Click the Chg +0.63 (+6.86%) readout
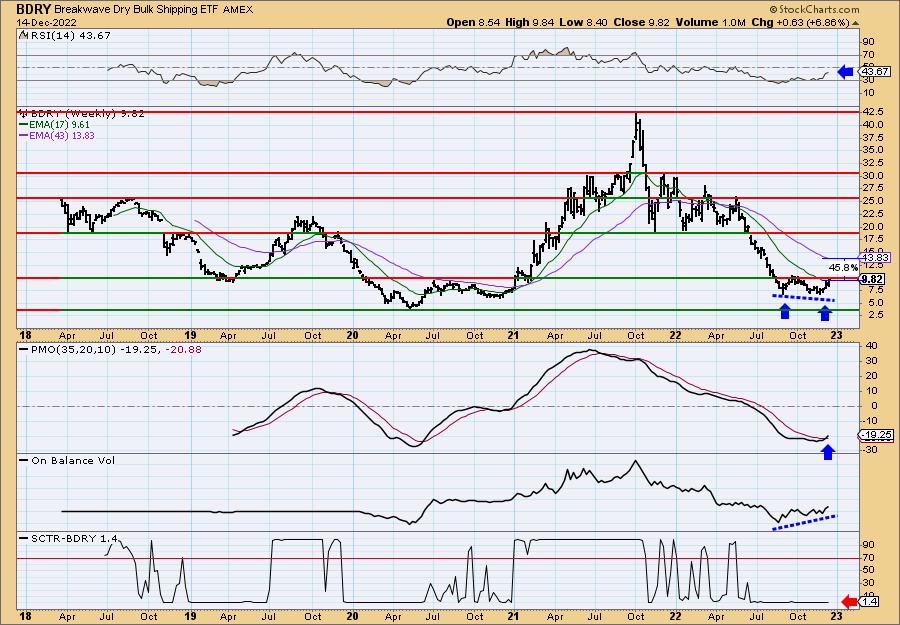This screenshot has width=900, height=625. [x=800, y=22]
